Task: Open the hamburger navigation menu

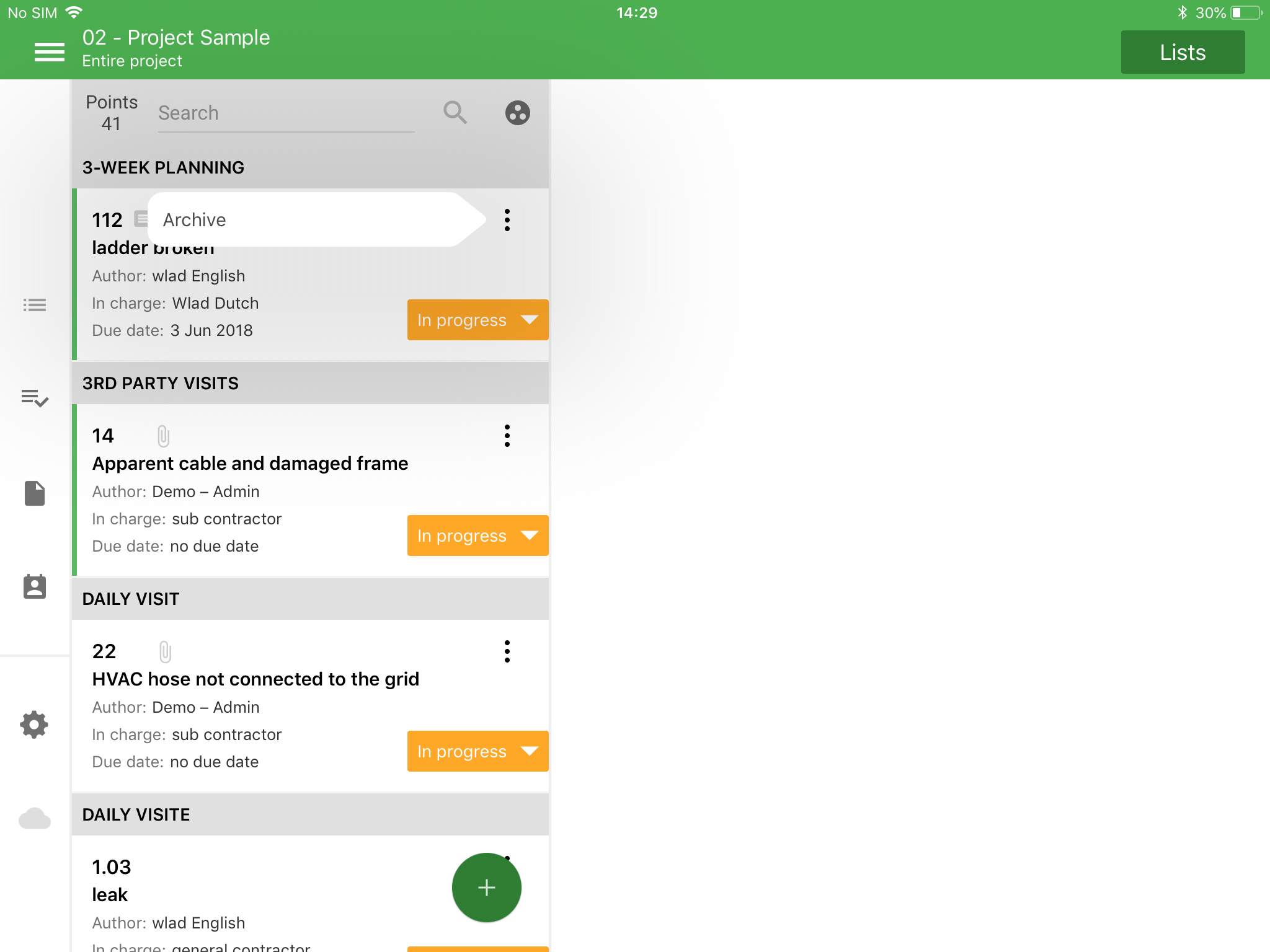Action: click(x=49, y=52)
